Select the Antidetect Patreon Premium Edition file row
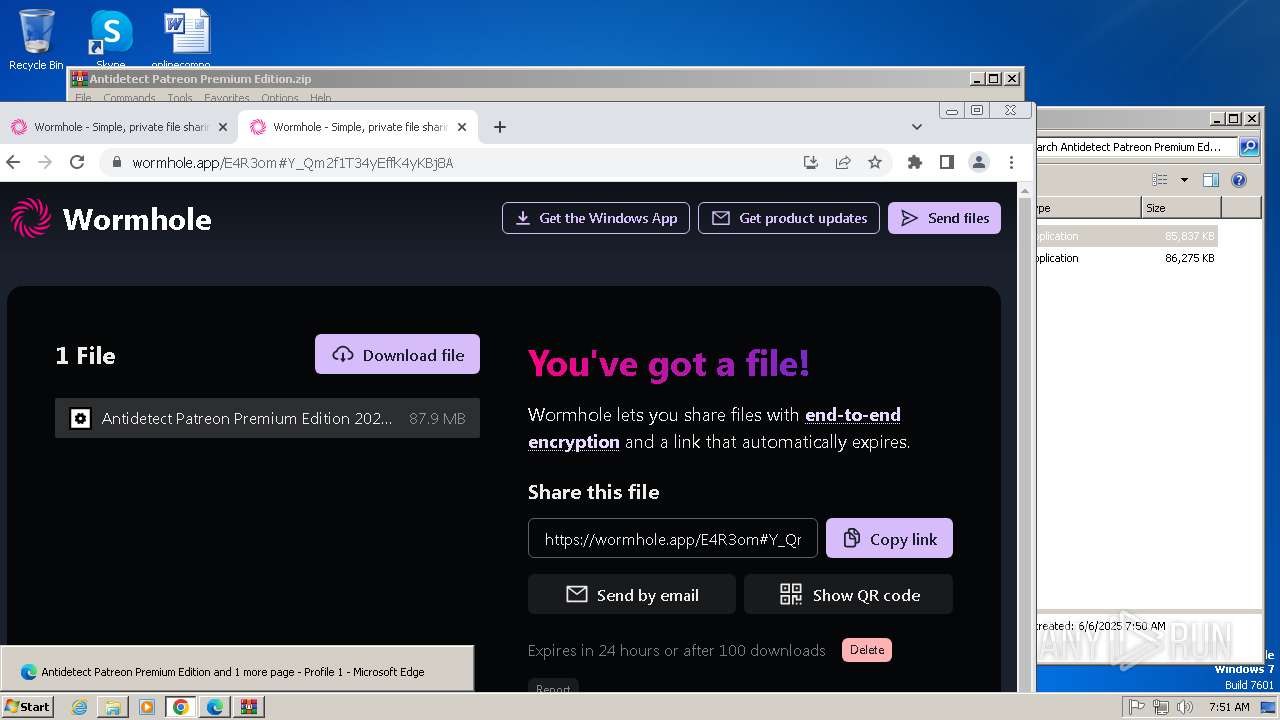The width and height of the screenshot is (1280, 720). pyautogui.click(x=267, y=418)
